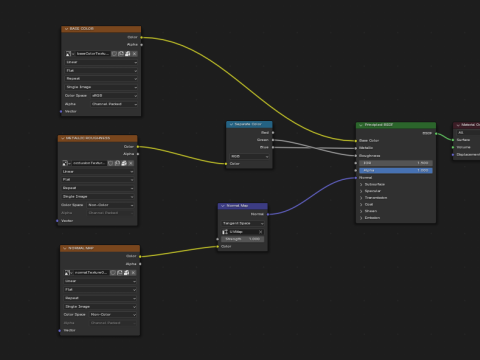
Task: Open Non-Color dropdown in METALLIC ROUGHNESS node
Action: 111,205
